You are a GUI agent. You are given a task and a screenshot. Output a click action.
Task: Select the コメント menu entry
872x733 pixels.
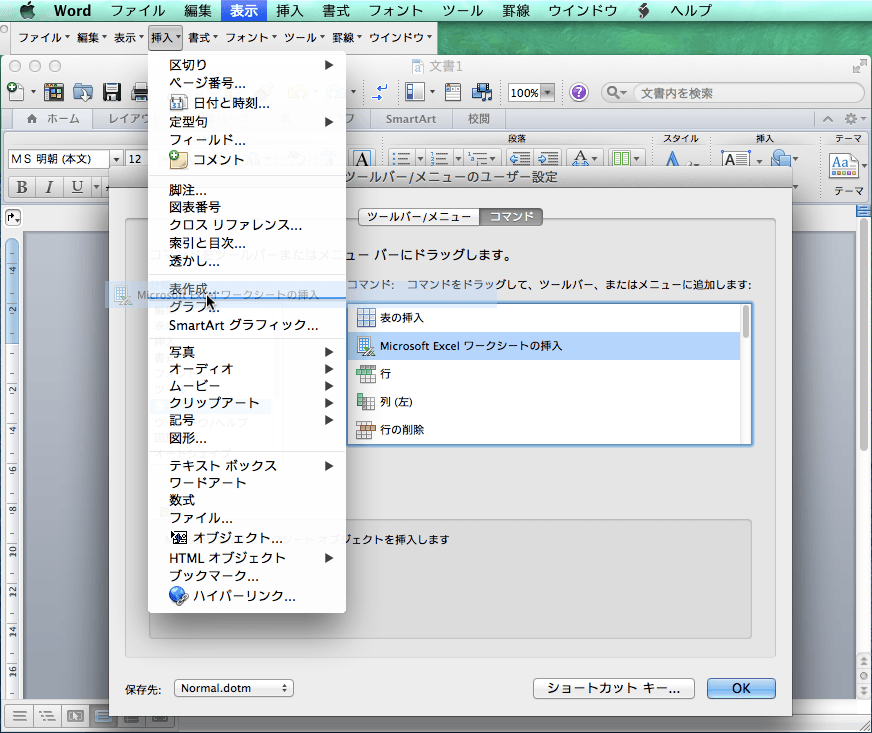pyautogui.click(x=247, y=160)
